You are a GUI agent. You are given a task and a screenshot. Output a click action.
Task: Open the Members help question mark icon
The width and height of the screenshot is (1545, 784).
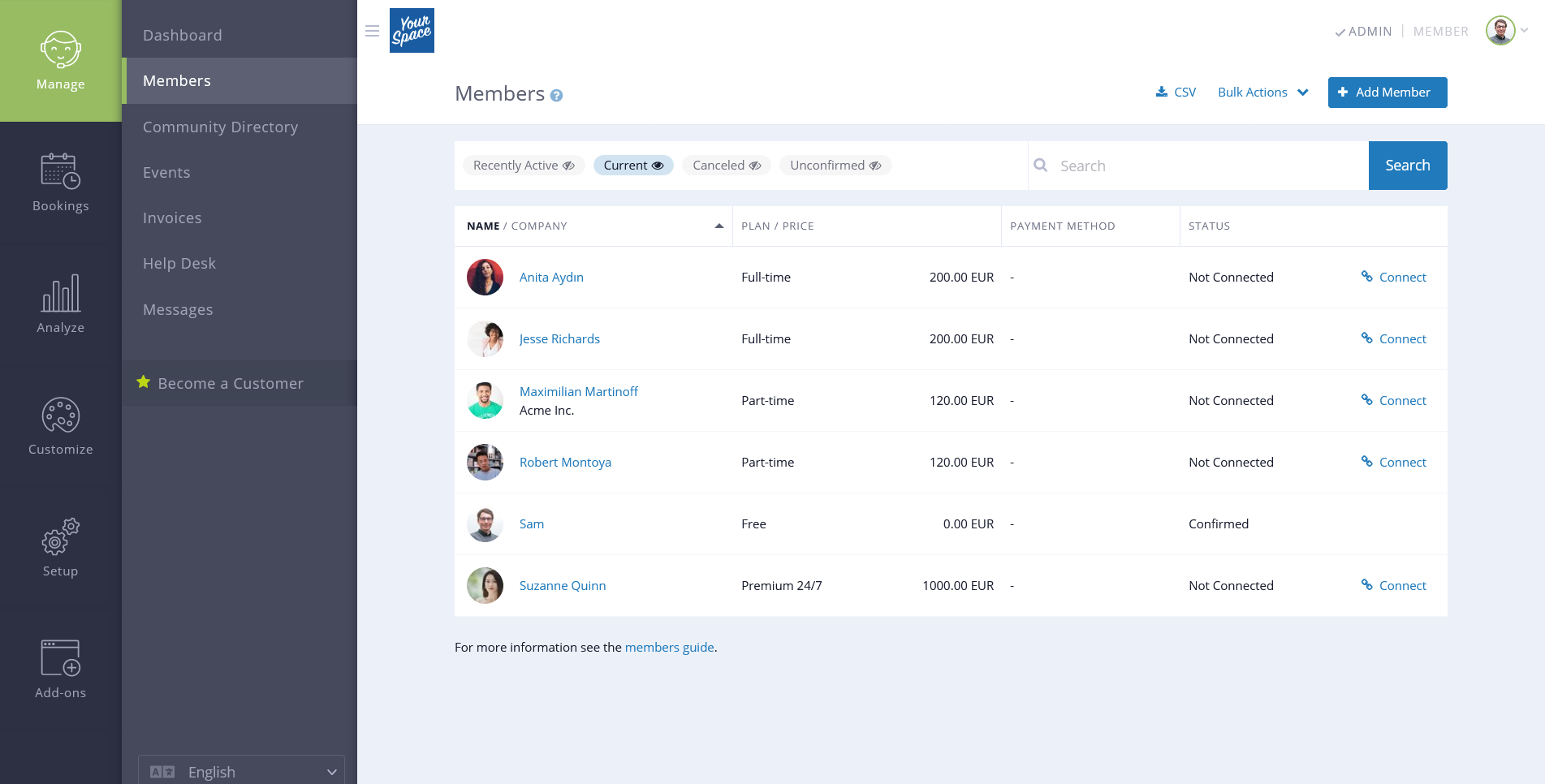[556, 96]
